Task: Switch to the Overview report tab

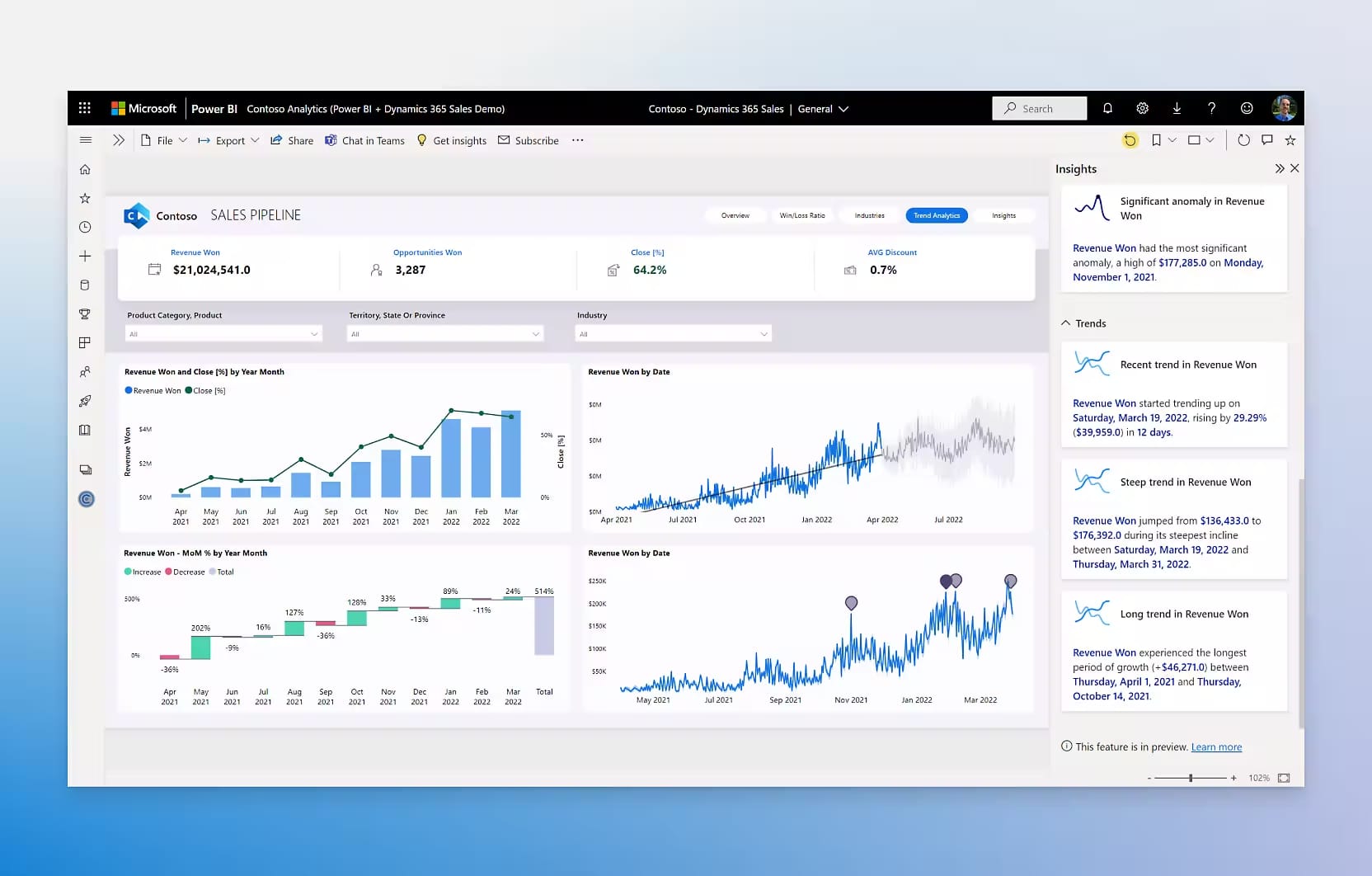Action: coord(735,215)
